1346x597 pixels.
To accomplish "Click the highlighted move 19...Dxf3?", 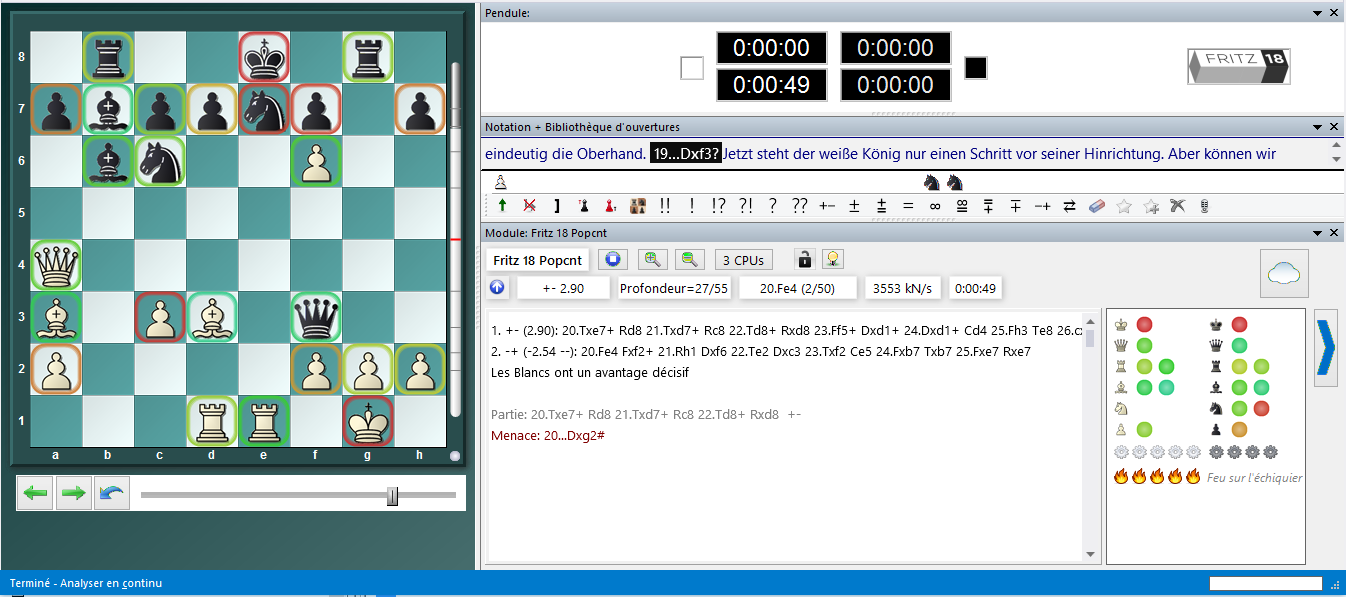I will tap(686, 155).
